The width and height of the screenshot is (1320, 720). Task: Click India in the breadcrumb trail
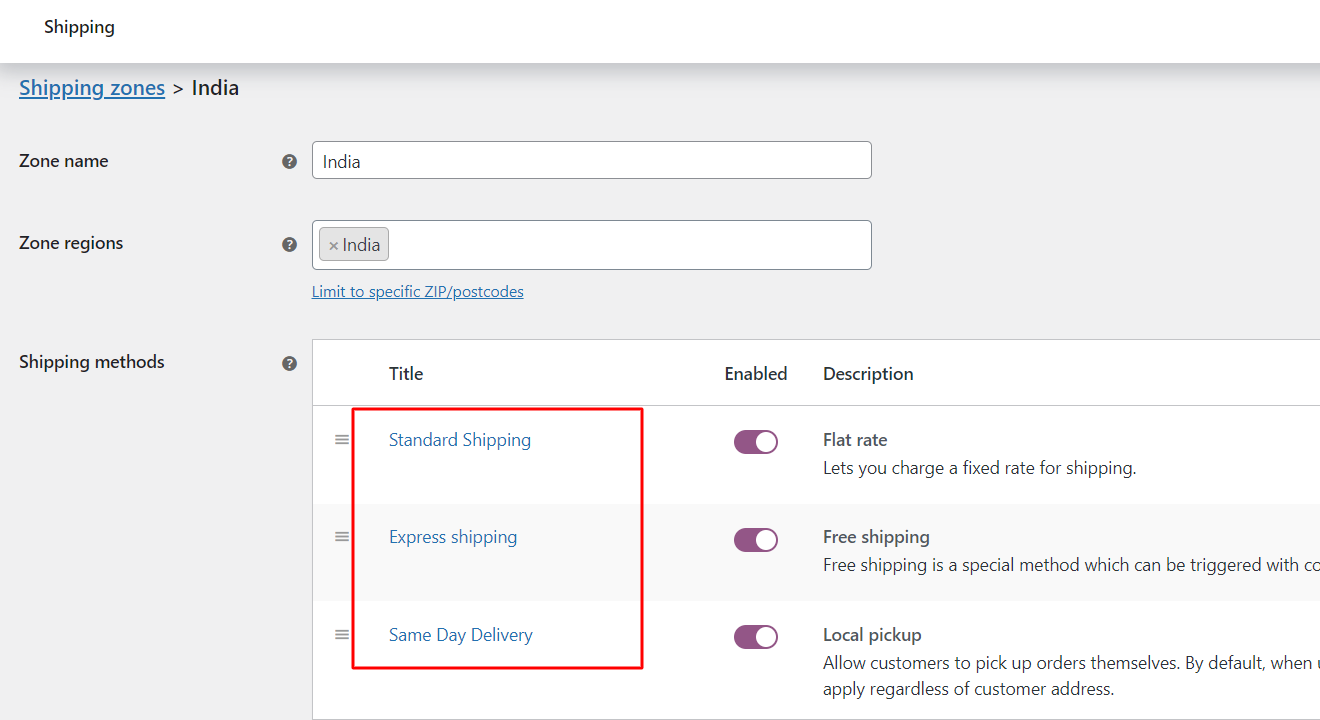click(x=215, y=88)
